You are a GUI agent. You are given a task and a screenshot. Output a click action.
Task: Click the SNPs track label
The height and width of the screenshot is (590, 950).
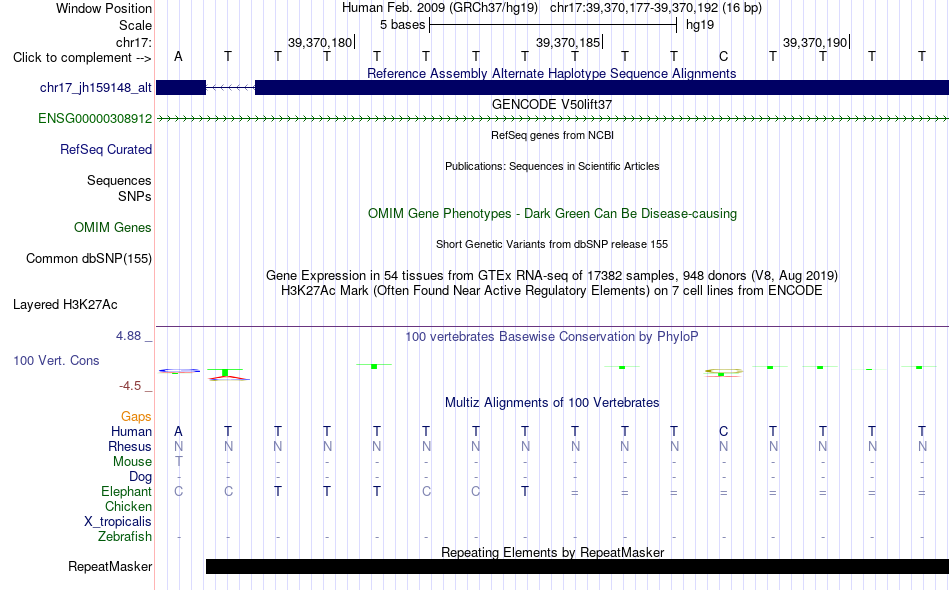pos(135,196)
